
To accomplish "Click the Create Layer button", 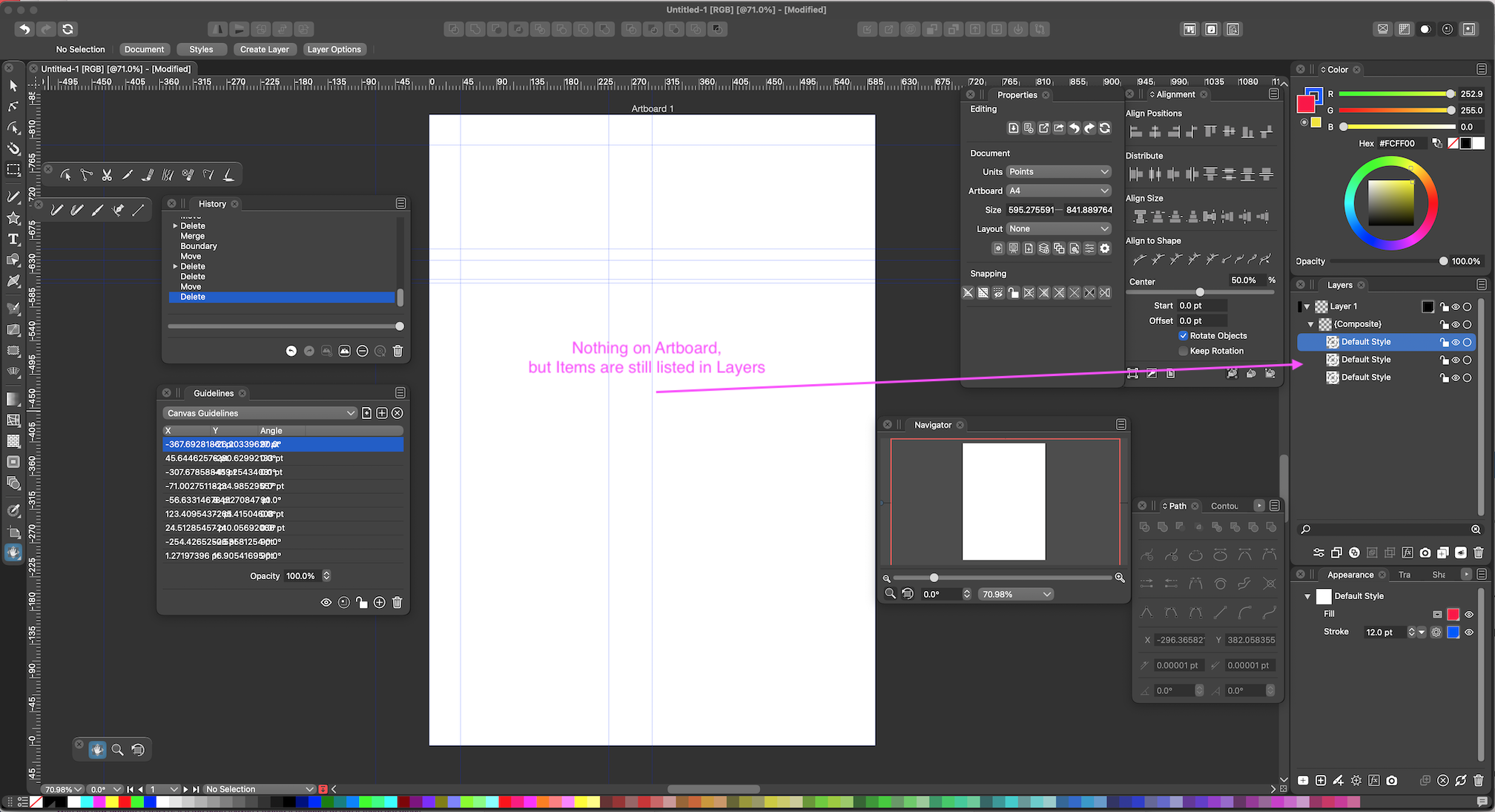I will [x=264, y=49].
